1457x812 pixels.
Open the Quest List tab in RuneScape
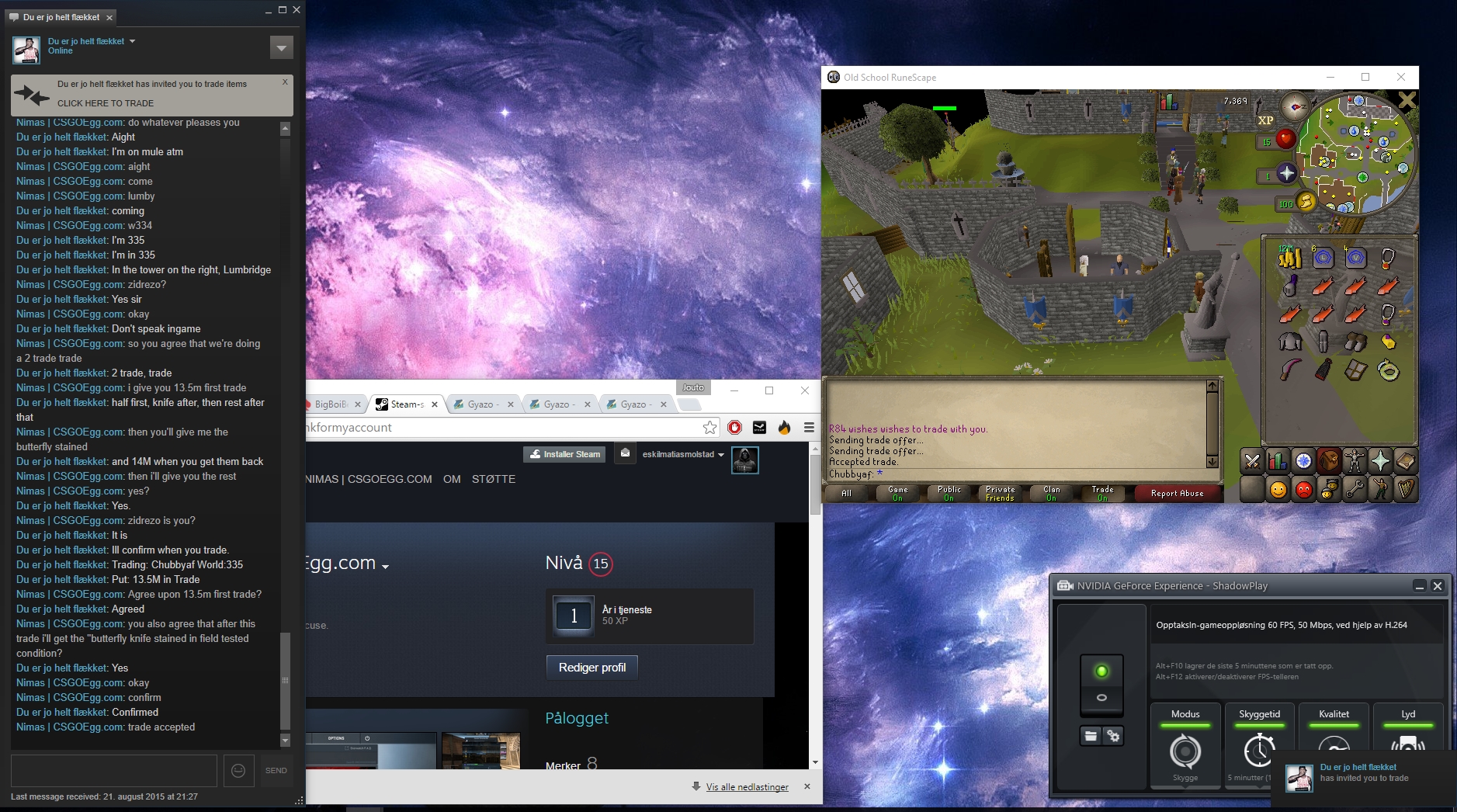[x=1303, y=461]
